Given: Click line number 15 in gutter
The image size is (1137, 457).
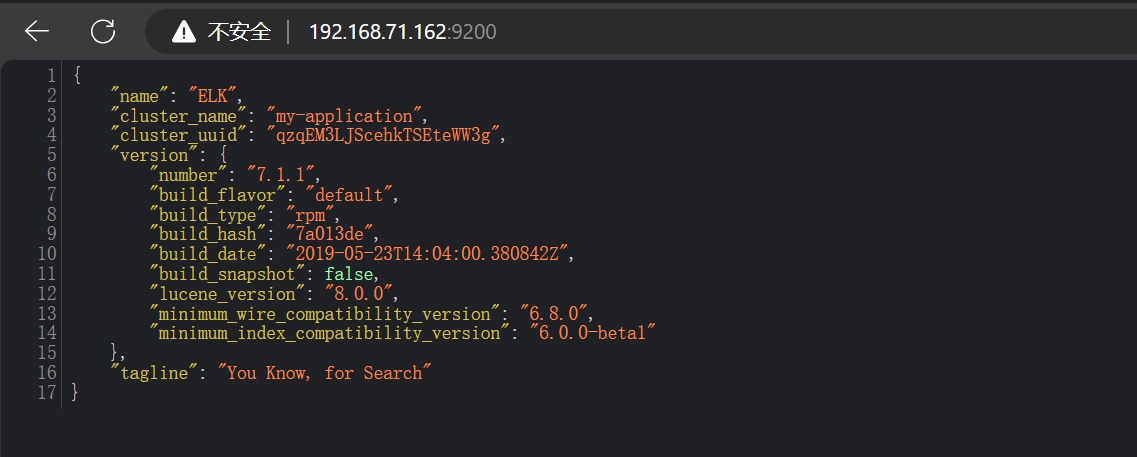Looking at the screenshot, I should [x=46, y=353].
